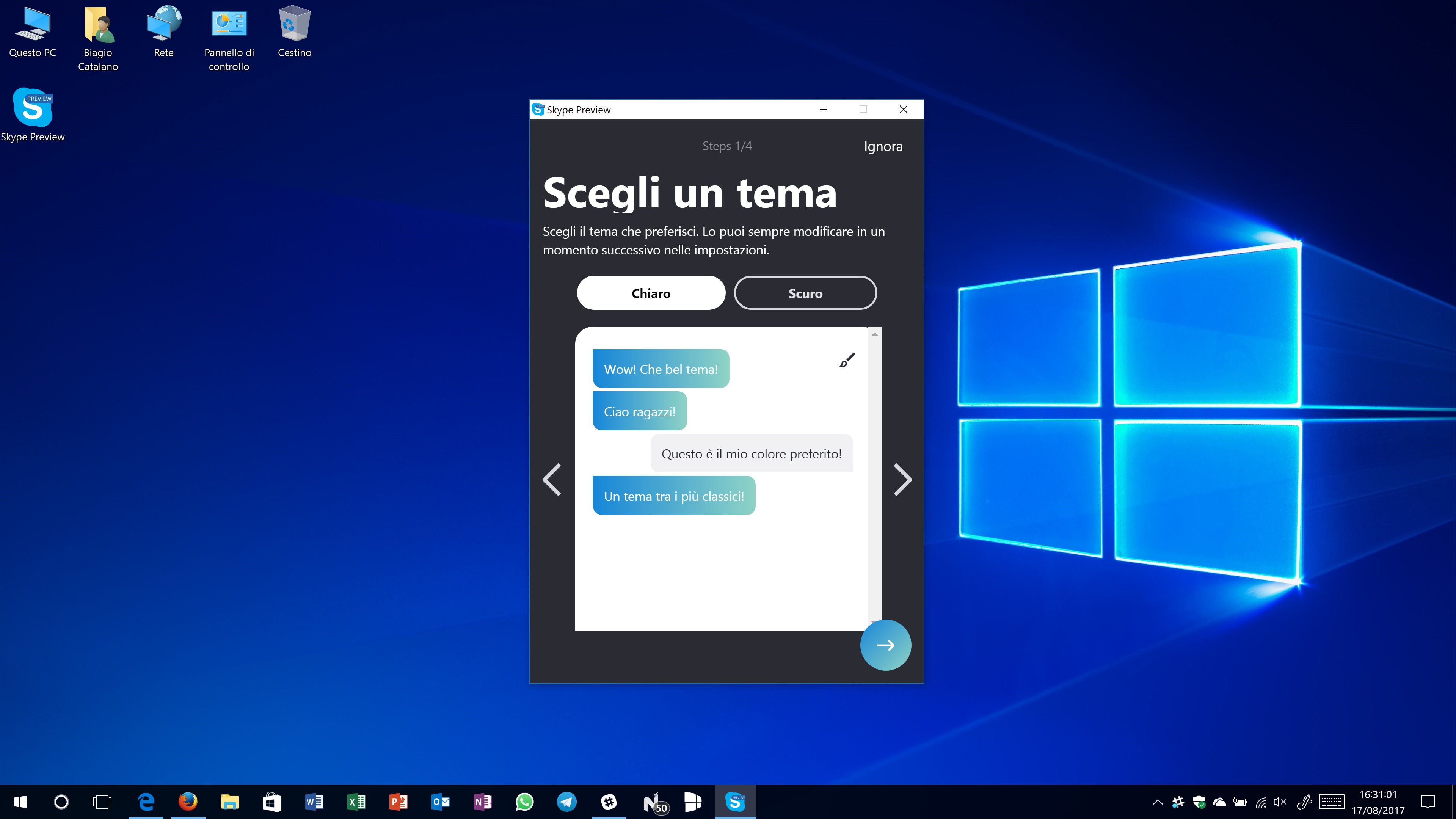Close the Skype Preview window
This screenshot has height=819, width=1456.
(903, 109)
